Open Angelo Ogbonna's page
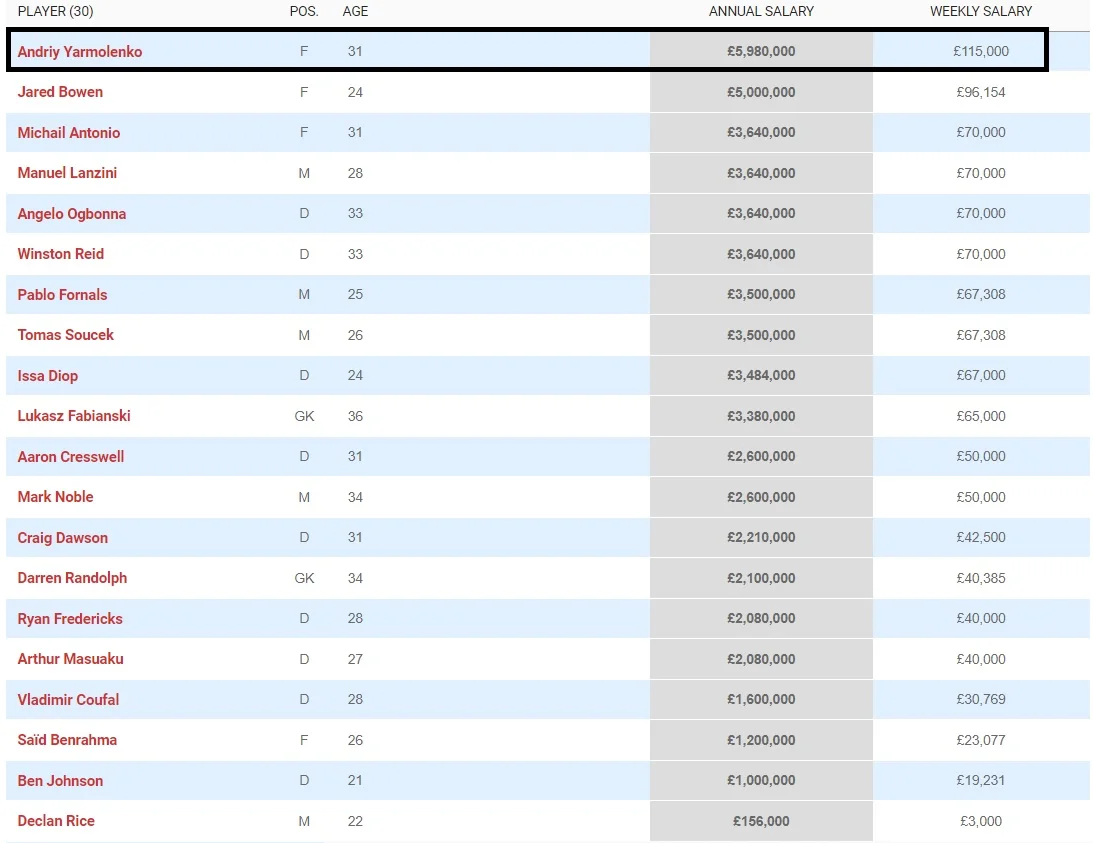This screenshot has height=843, width=1093. 72,214
